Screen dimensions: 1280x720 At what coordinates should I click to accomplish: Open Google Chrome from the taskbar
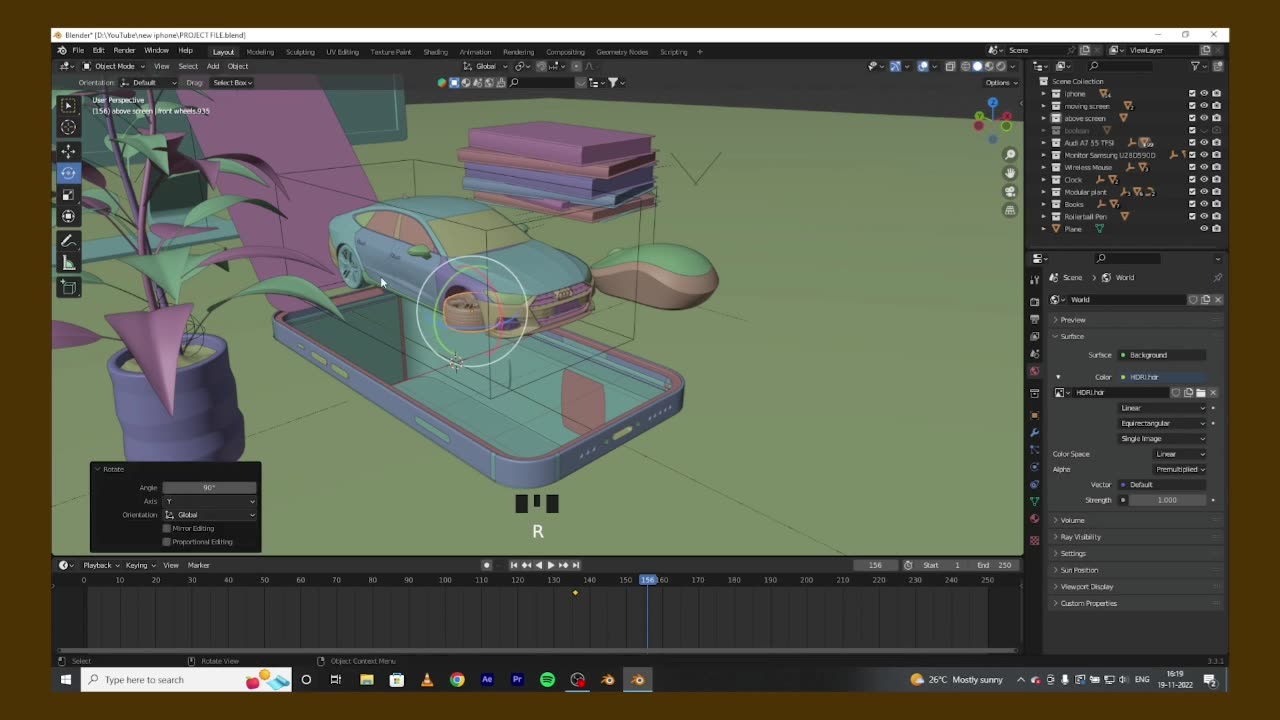[x=457, y=680]
